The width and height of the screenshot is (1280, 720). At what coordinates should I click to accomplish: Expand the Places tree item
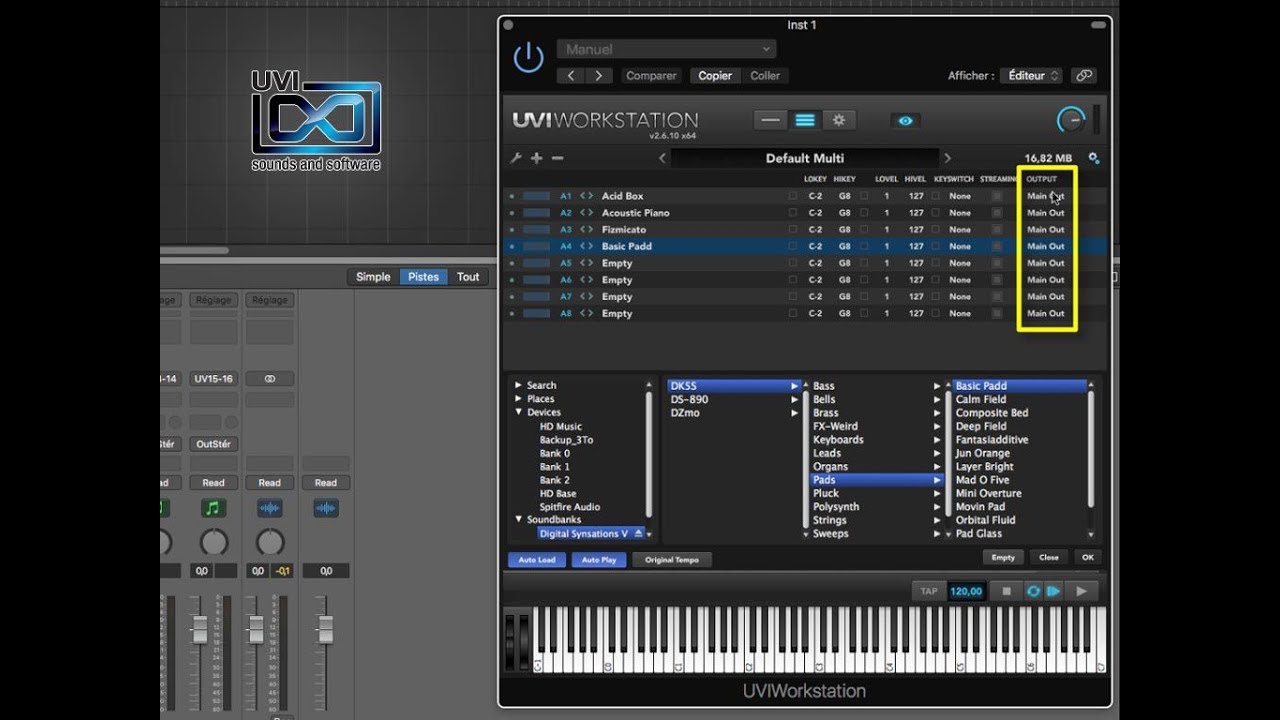coord(518,399)
